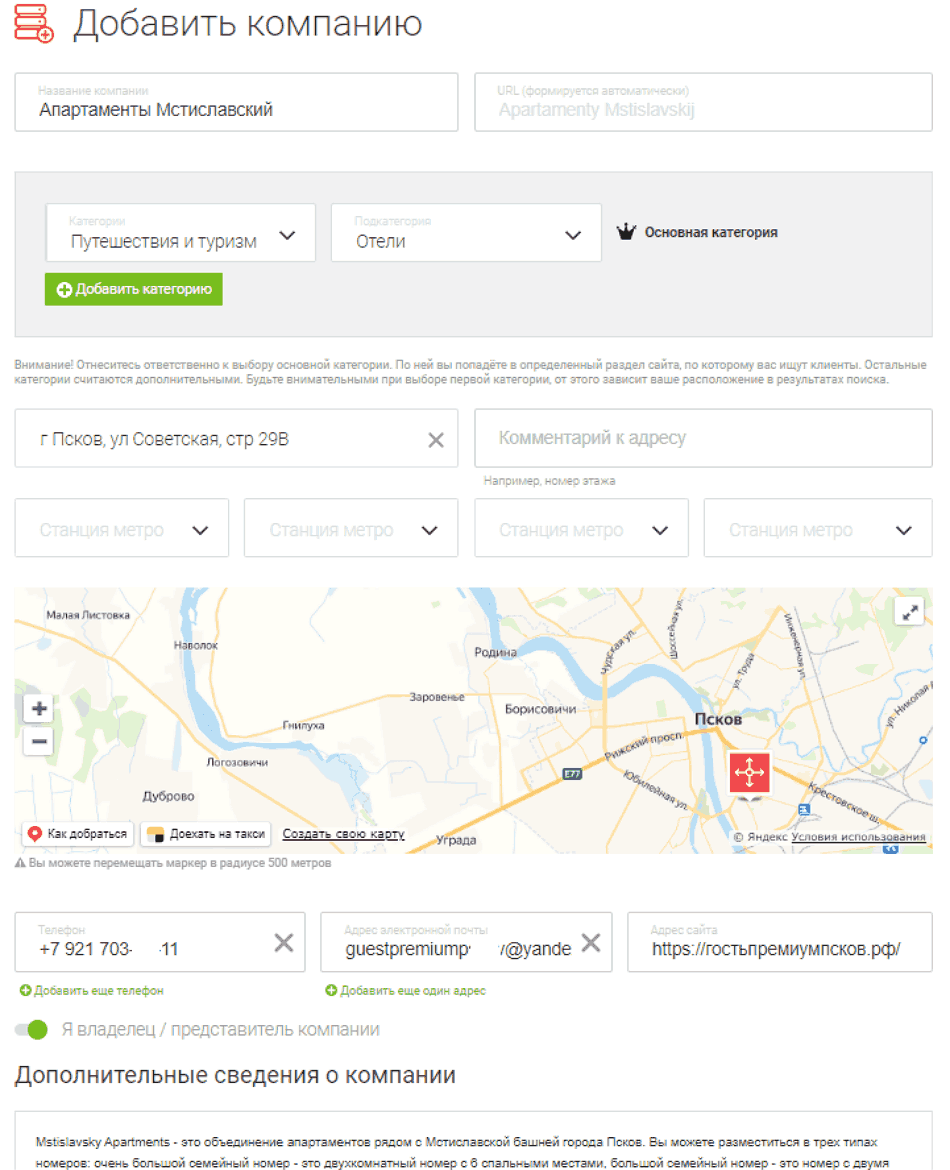Clear the address field with the X icon
This screenshot has width=950, height=1170.
[436, 440]
